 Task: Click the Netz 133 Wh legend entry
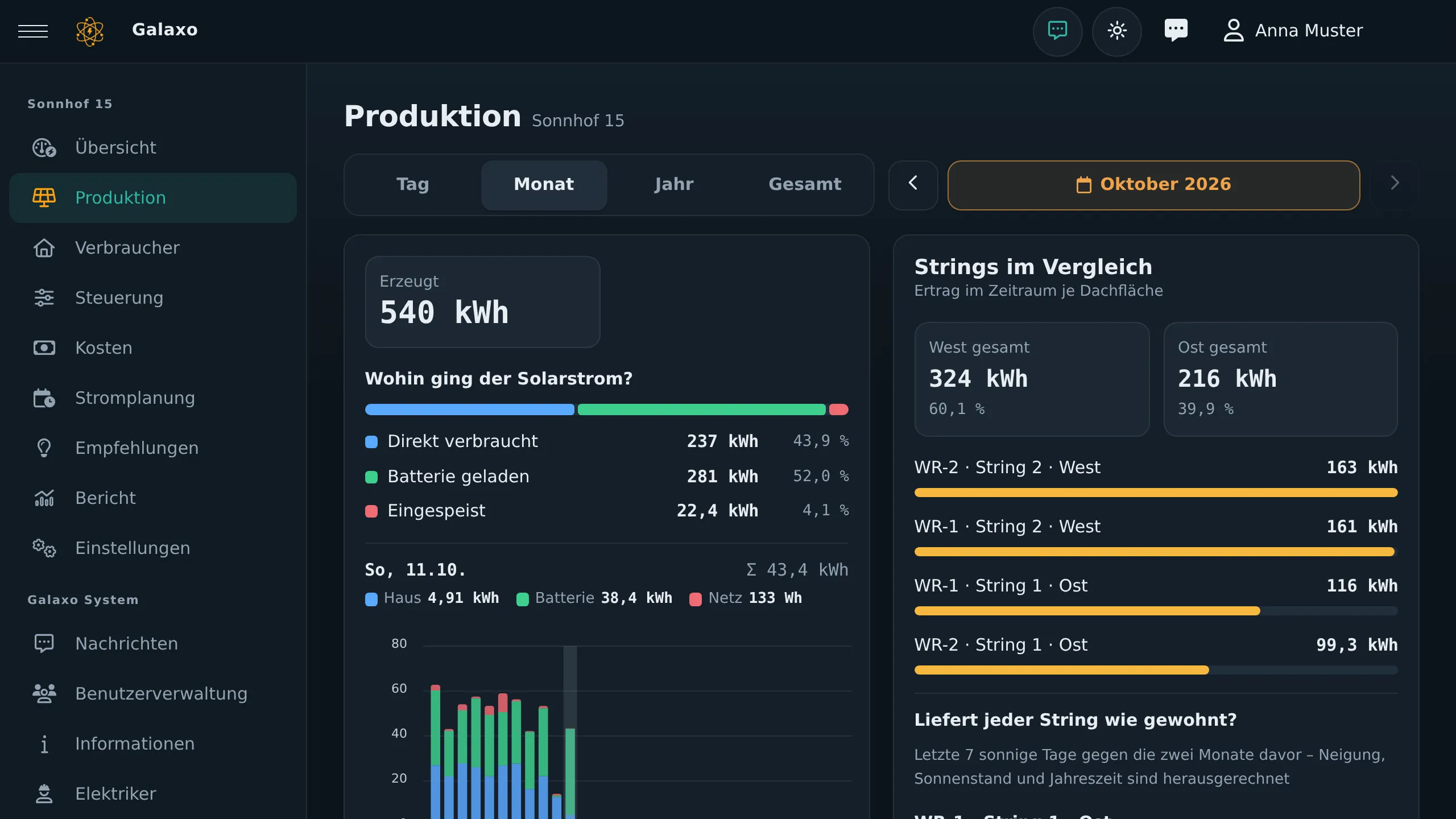(x=746, y=598)
